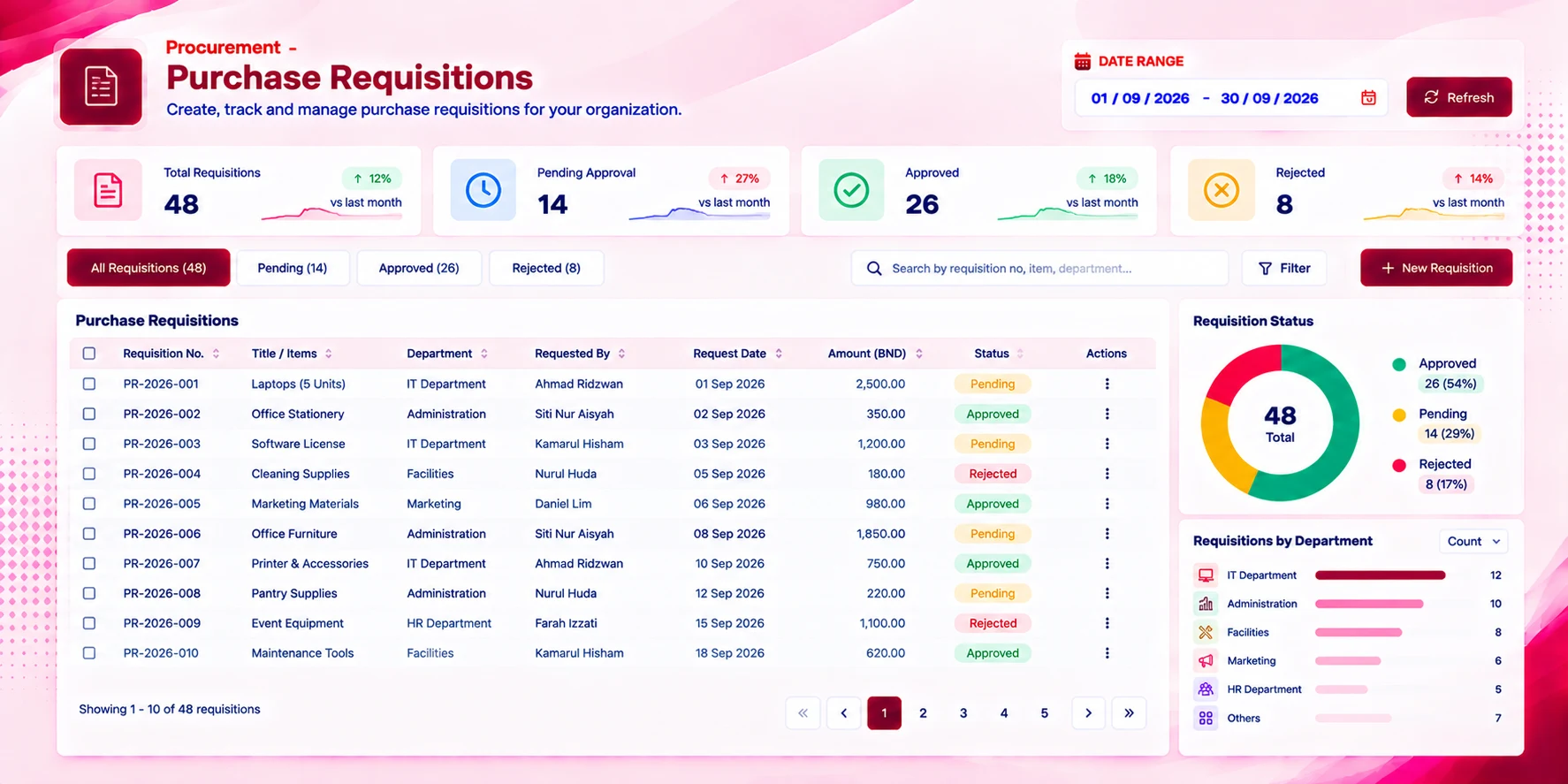Select the checkbox for PR-2026-005
The width and height of the screenshot is (1568, 784).
pyautogui.click(x=89, y=504)
